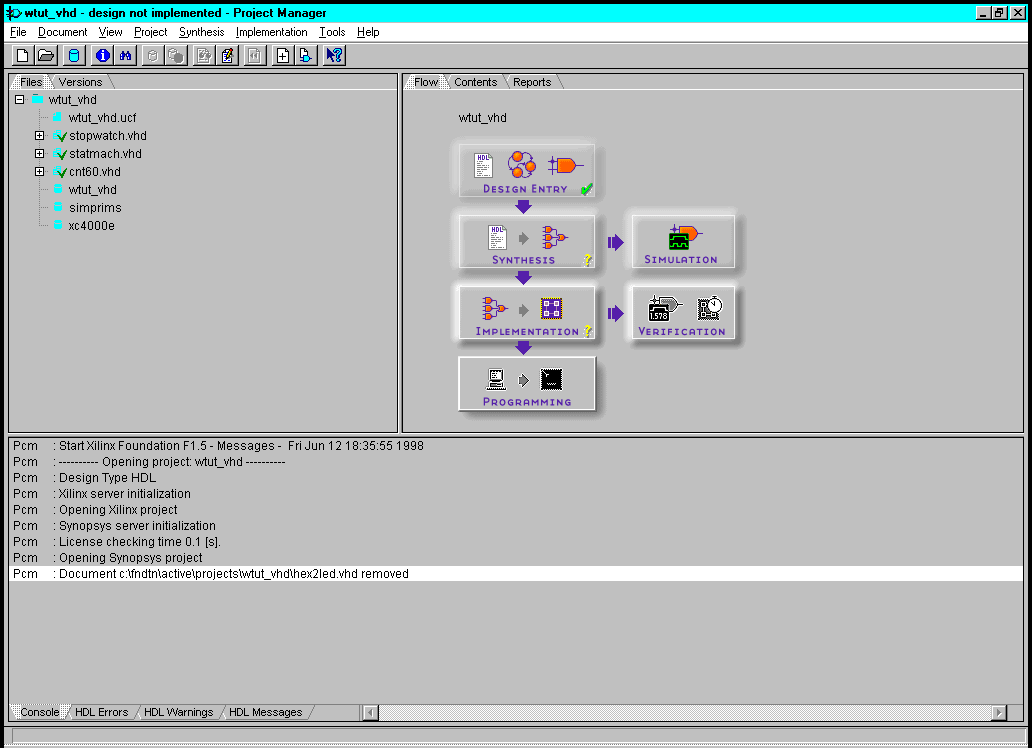
Task: Select xc4000e library in the tree
Action: pyautogui.click(x=91, y=226)
